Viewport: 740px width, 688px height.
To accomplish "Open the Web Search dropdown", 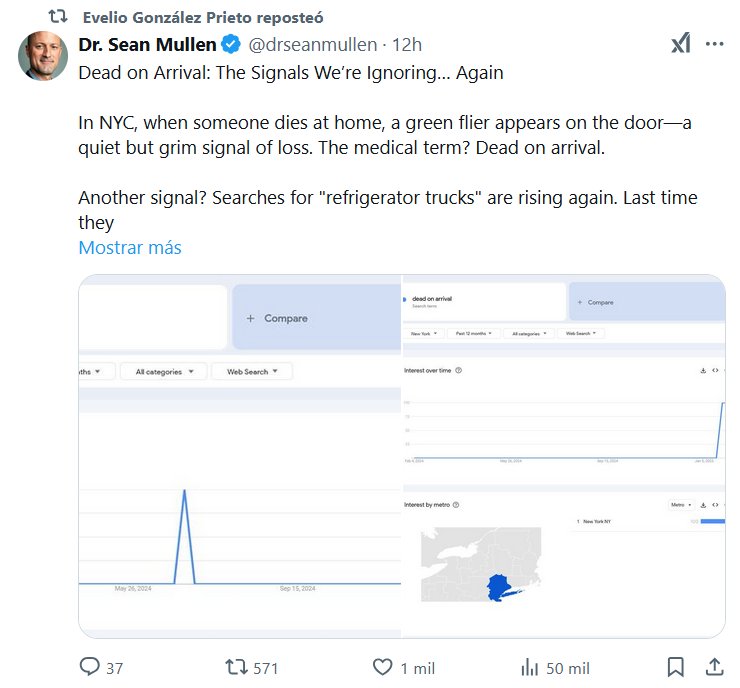I will coord(254,371).
